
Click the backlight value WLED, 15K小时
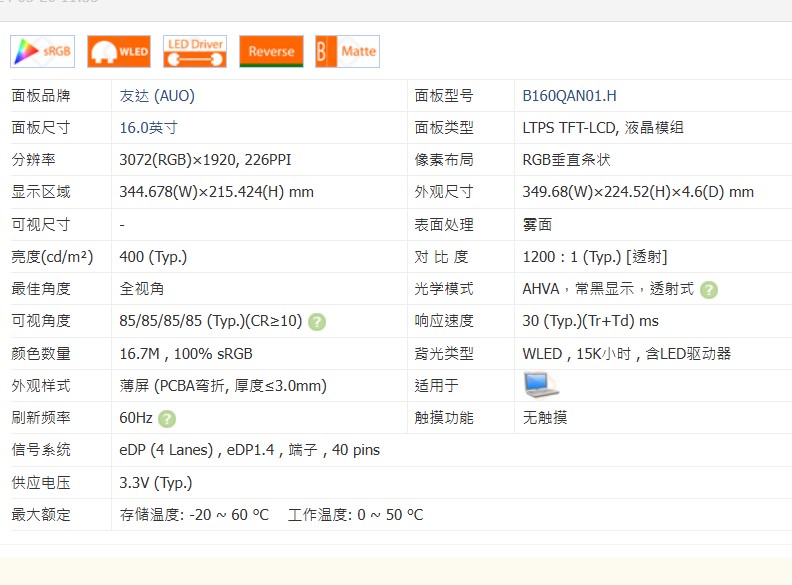[x=626, y=354]
